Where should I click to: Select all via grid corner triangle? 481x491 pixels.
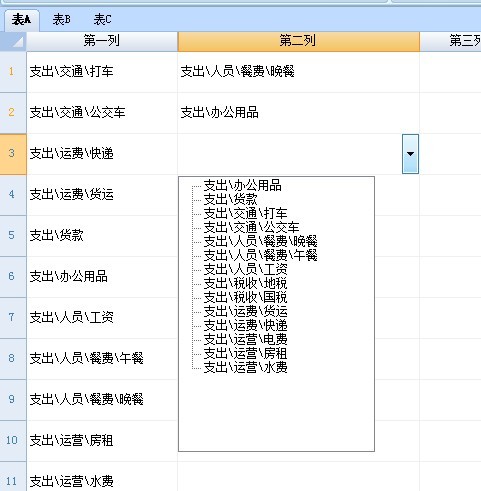point(13,42)
